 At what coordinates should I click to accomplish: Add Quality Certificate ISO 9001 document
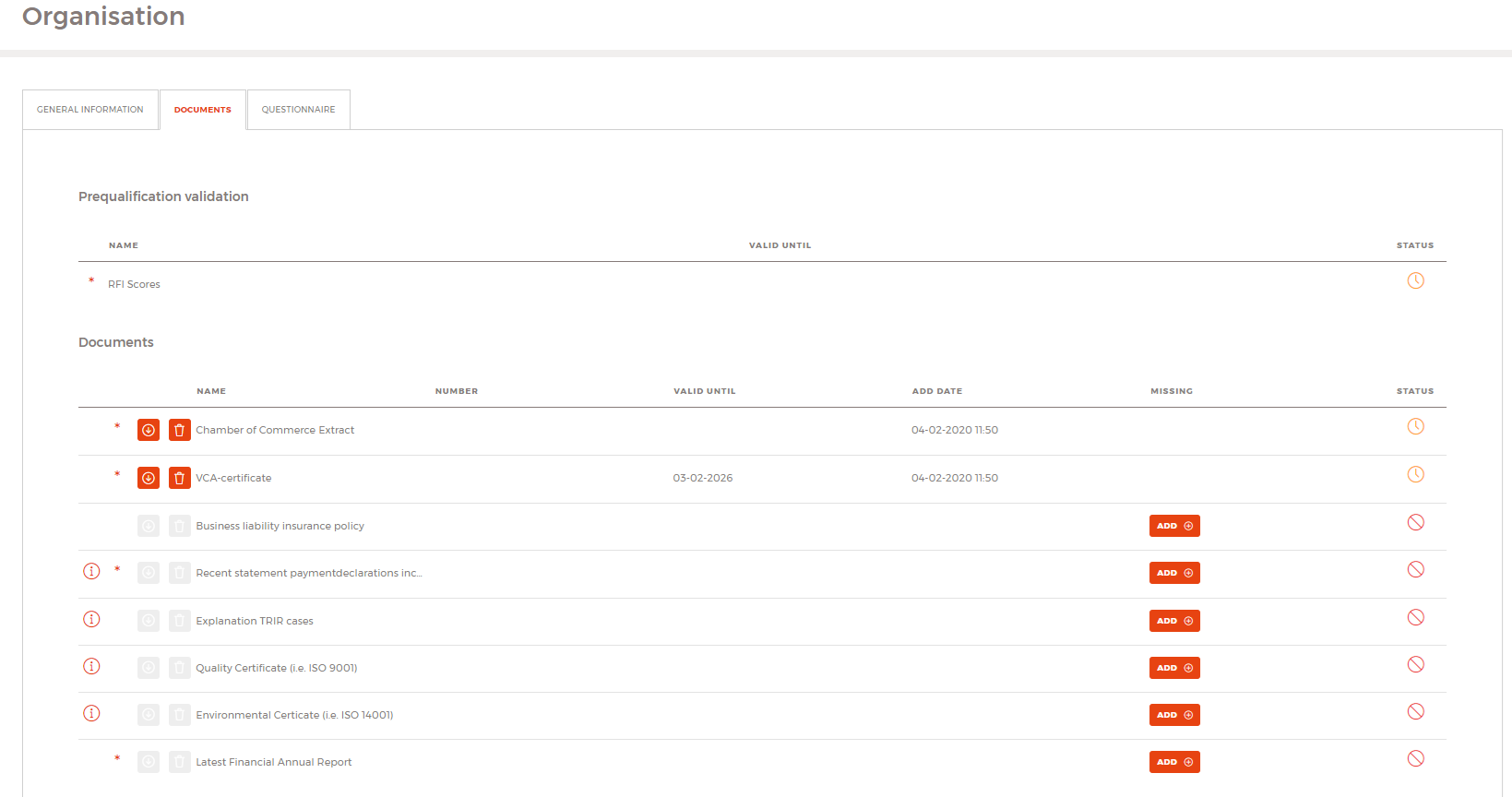(x=1173, y=668)
